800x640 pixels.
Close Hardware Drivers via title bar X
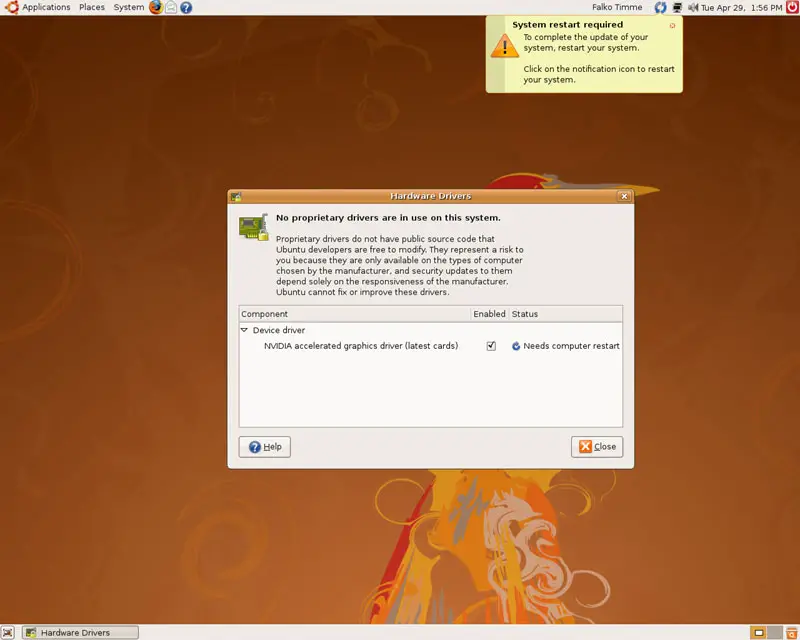624,196
